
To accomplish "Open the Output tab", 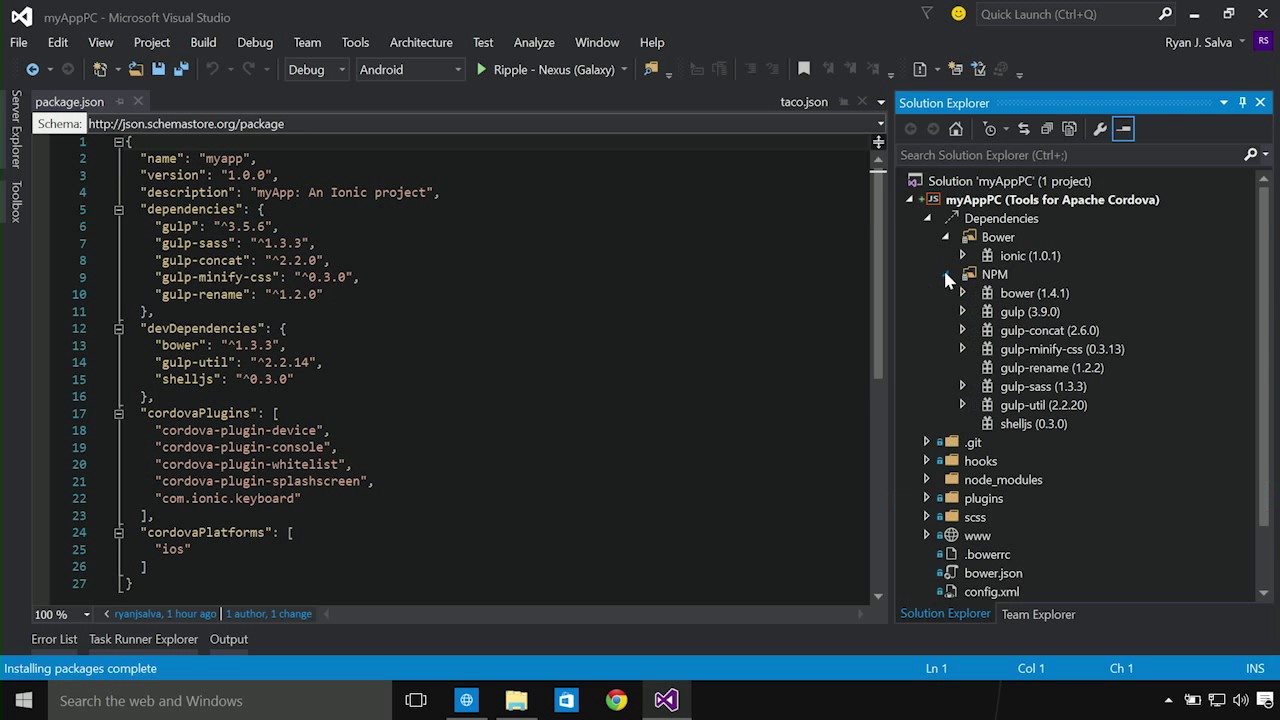I will pyautogui.click(x=228, y=639).
